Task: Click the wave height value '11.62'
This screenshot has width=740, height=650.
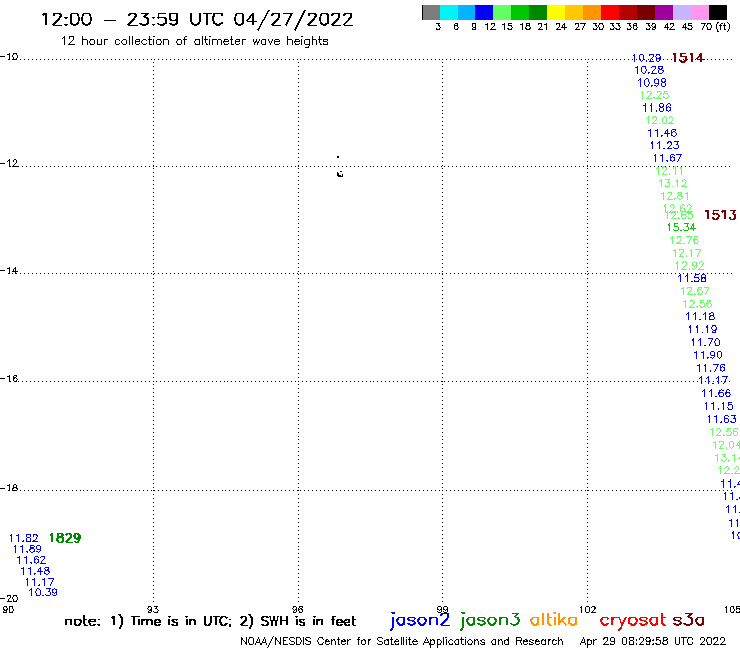Action: coord(31,560)
